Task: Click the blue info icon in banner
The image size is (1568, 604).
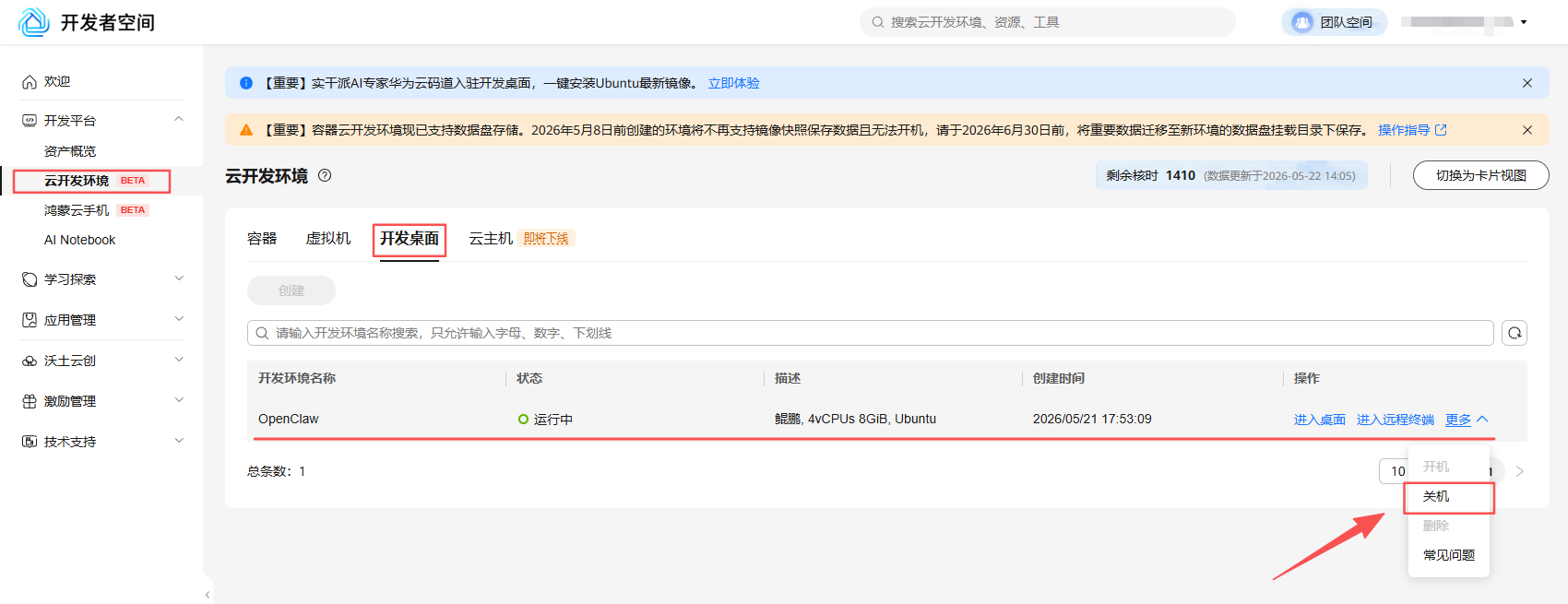Action: [x=246, y=83]
